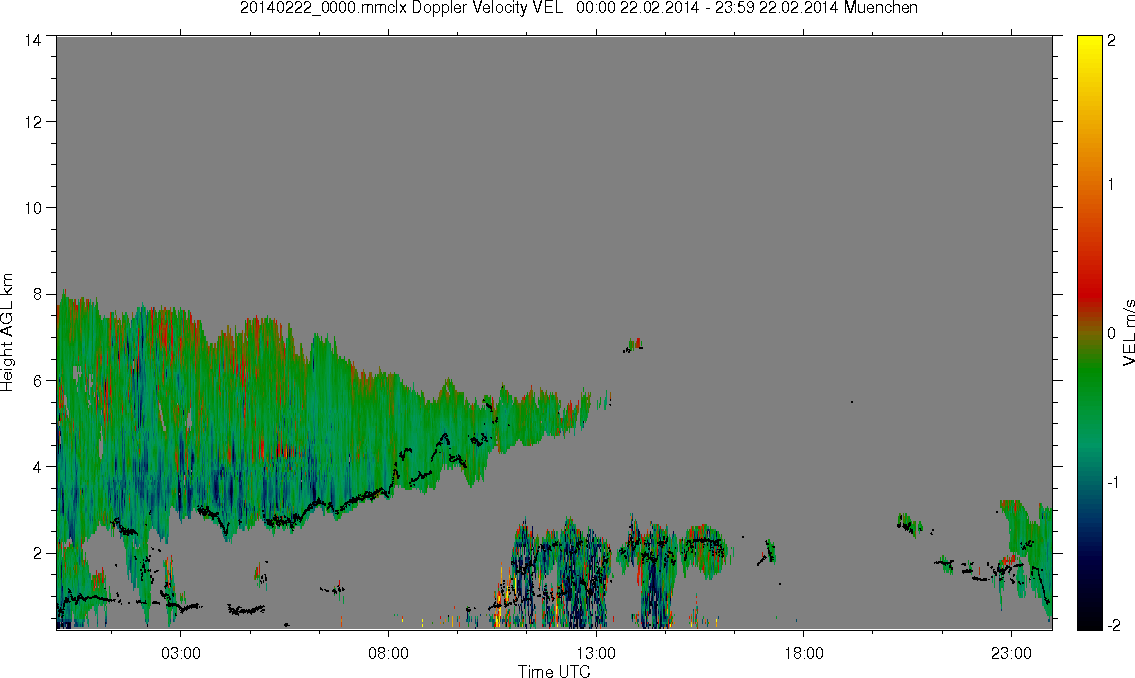Viewport: 1135px width, 678px height.
Task: Click the 14 km height tick label
Action: [32, 41]
